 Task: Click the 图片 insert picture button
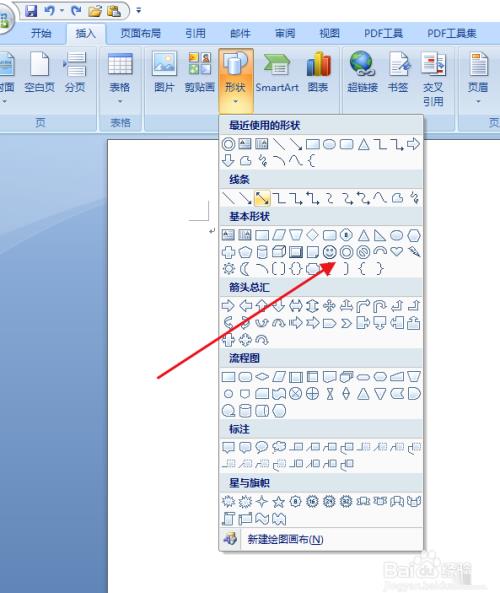[164, 73]
